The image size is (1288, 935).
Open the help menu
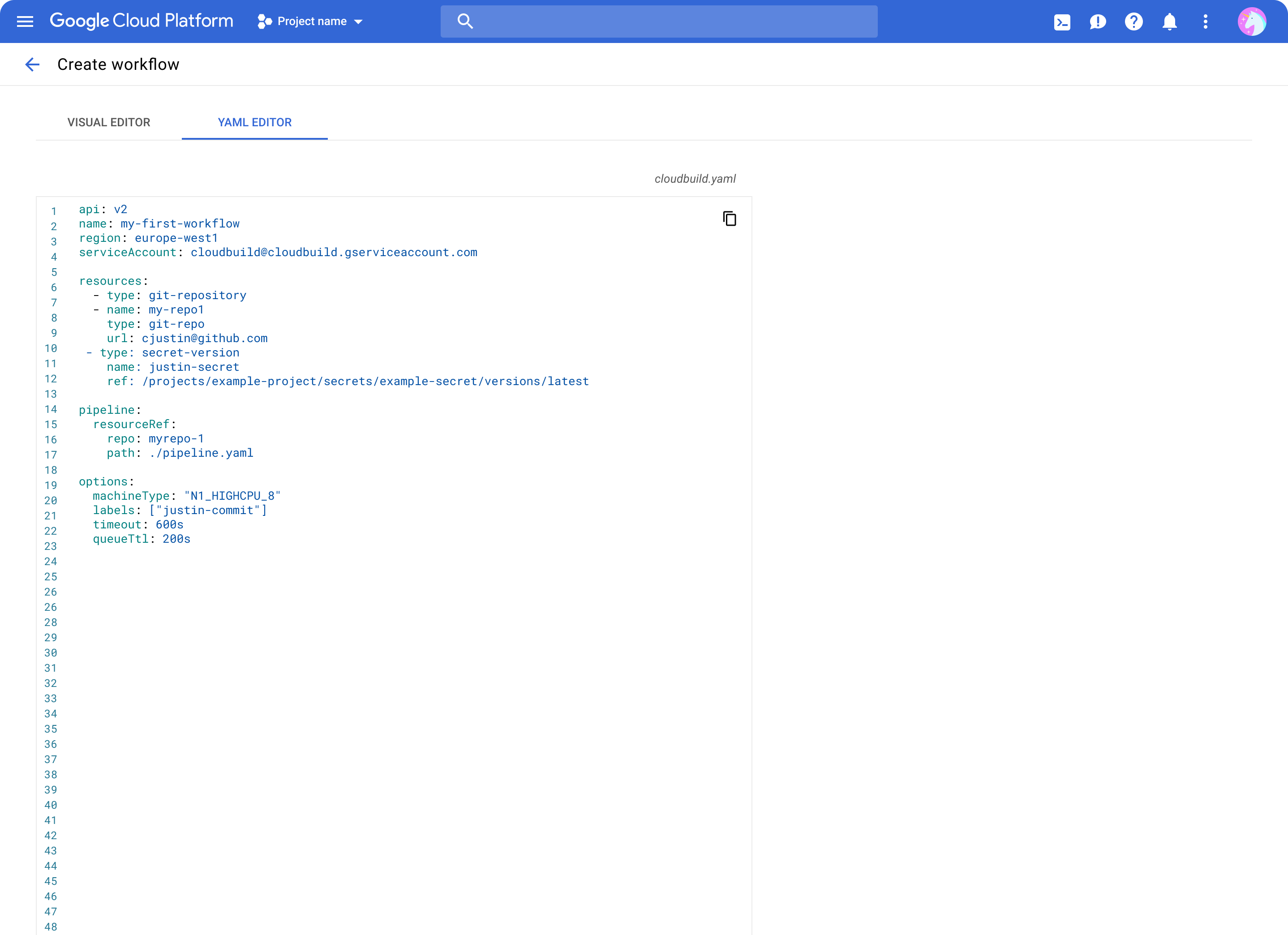pyautogui.click(x=1134, y=21)
